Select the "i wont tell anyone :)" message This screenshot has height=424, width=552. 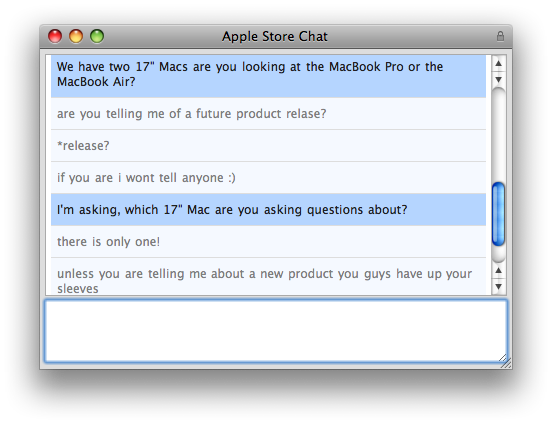tap(268, 178)
